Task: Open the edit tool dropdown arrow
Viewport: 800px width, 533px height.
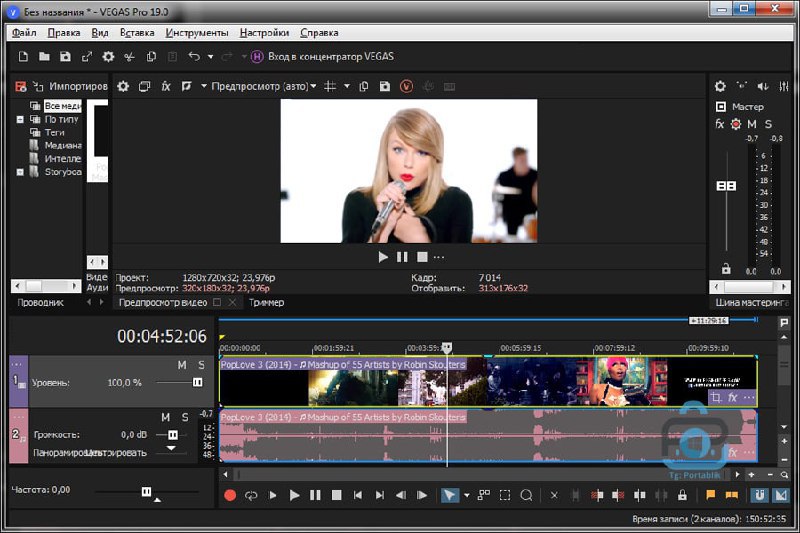Action: coord(467,495)
